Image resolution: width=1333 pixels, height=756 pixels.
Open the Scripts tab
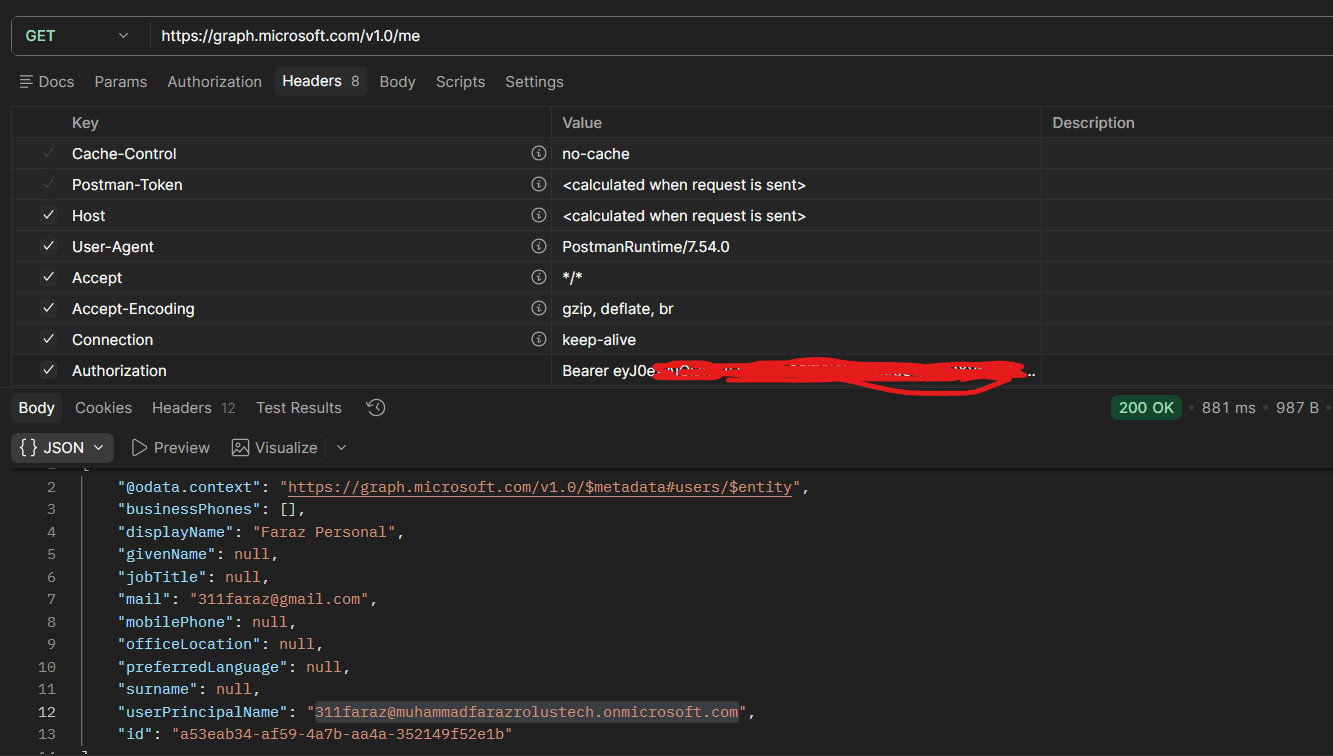click(460, 82)
